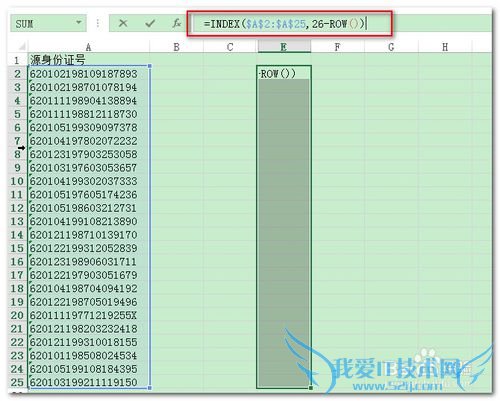Open the Insert Function fx dialog
The height and width of the screenshot is (401, 500).
tap(176, 23)
